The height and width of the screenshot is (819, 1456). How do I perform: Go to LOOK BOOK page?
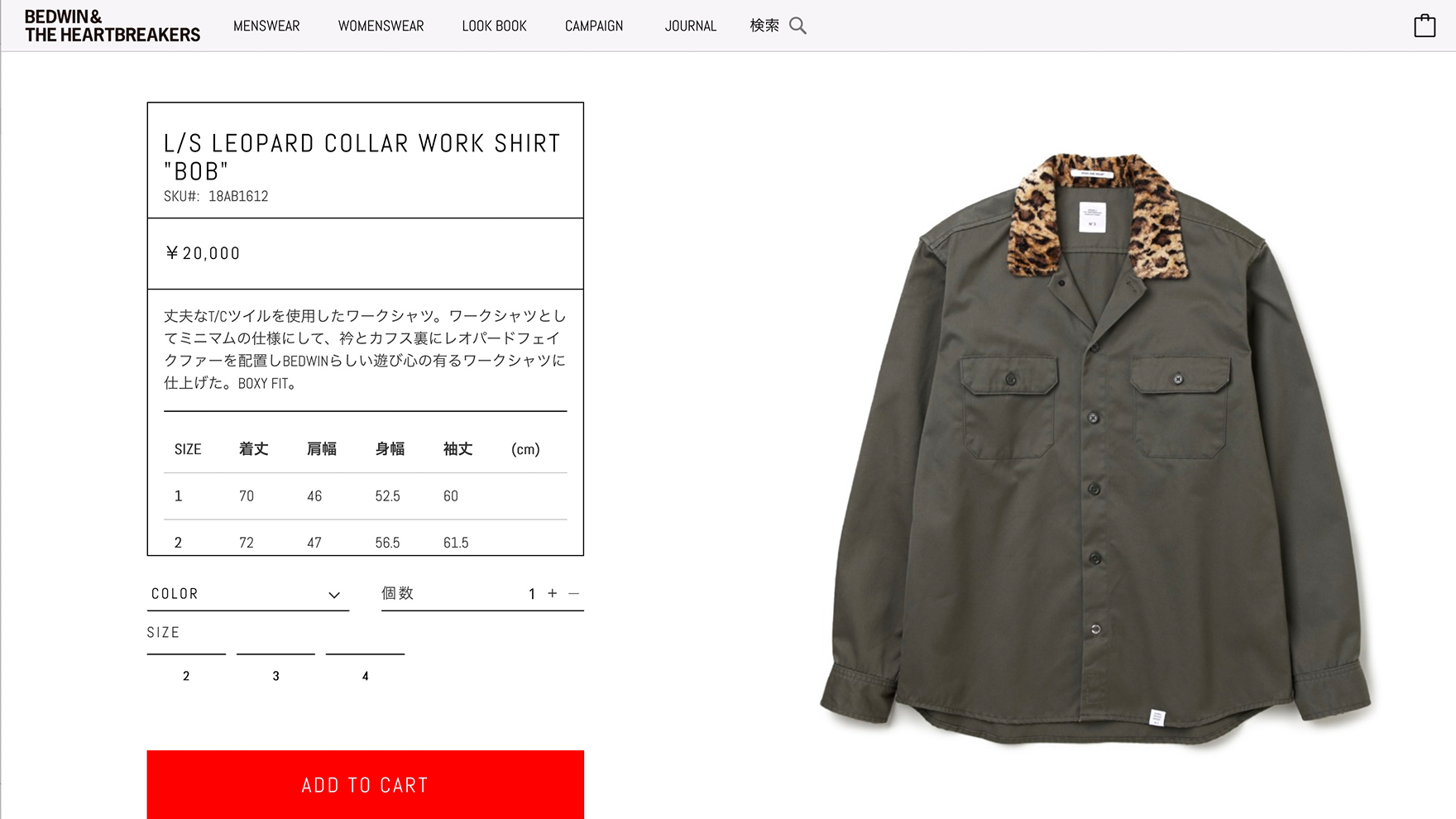pyautogui.click(x=494, y=26)
